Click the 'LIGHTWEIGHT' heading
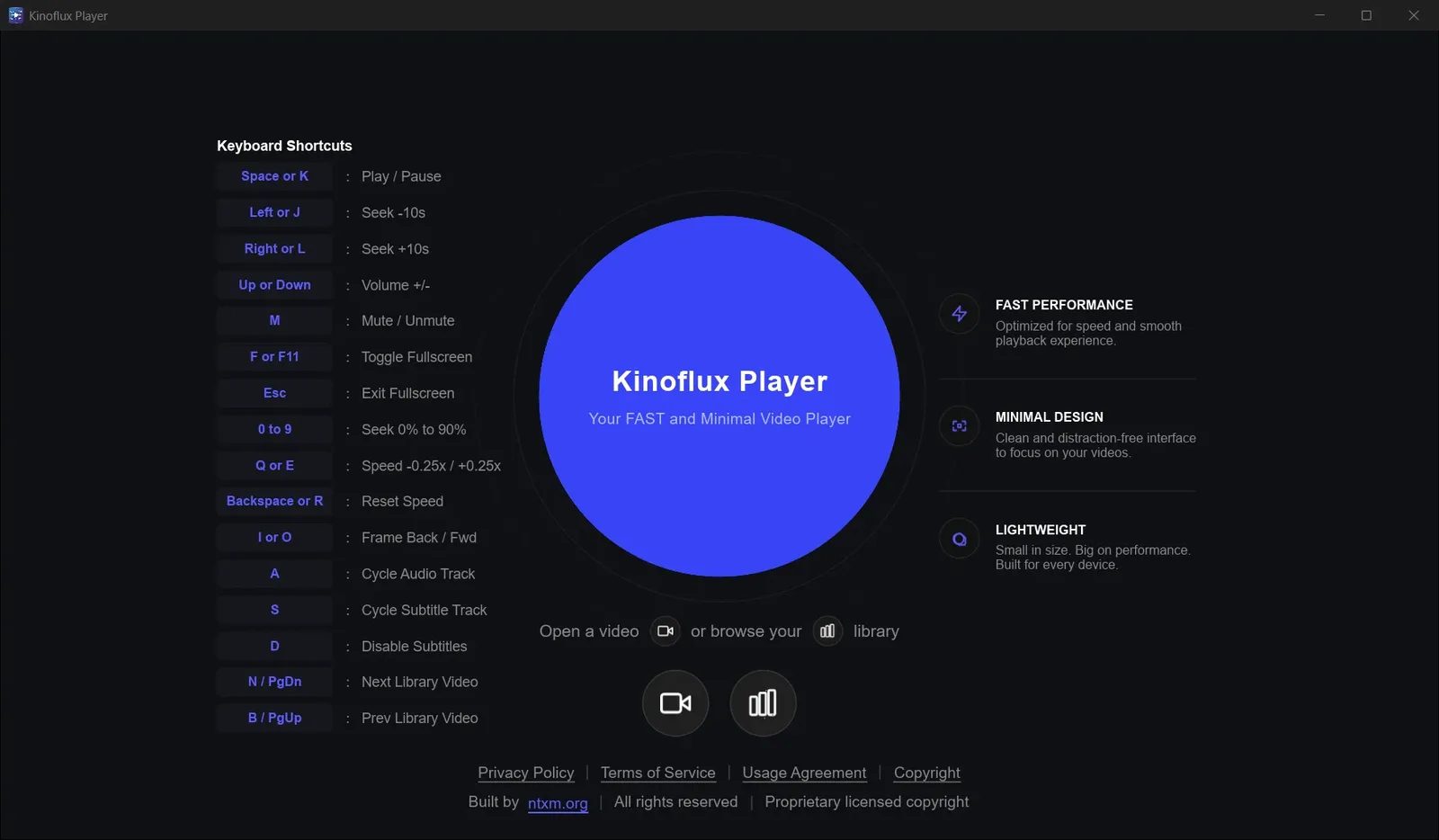Screen dimensions: 1439x840 click(1041, 530)
